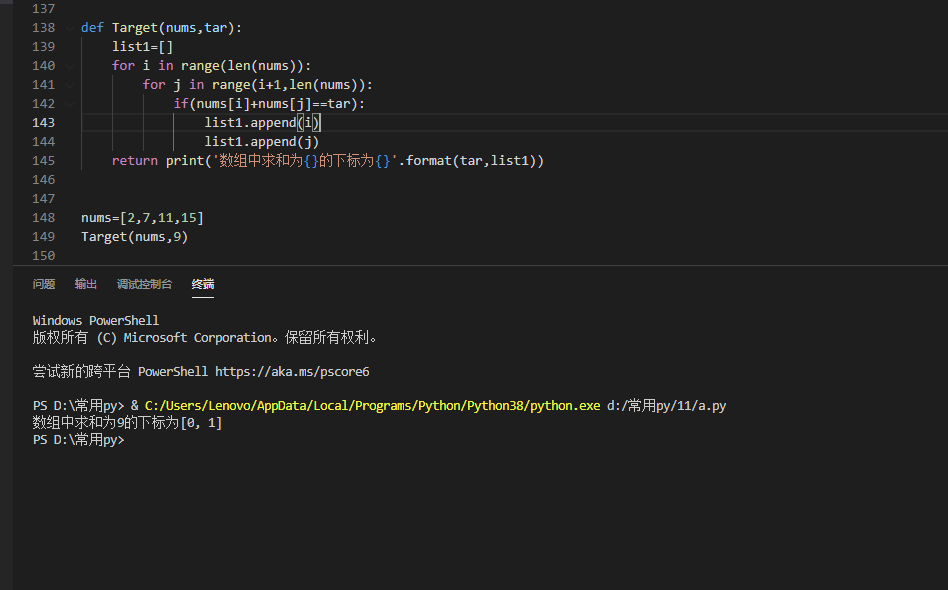This screenshot has width=948, height=590.
Task: Click the 'Windows PowerShell' header line in terminal
Action: point(96,320)
